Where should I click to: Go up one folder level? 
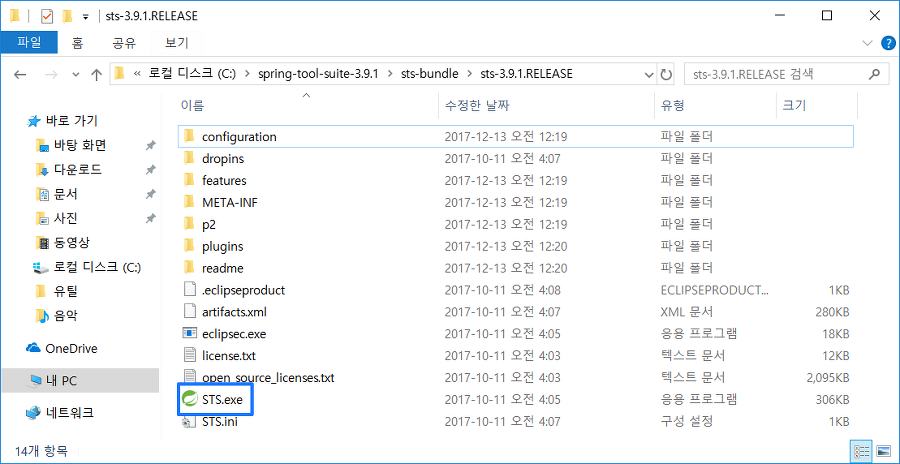point(96,75)
